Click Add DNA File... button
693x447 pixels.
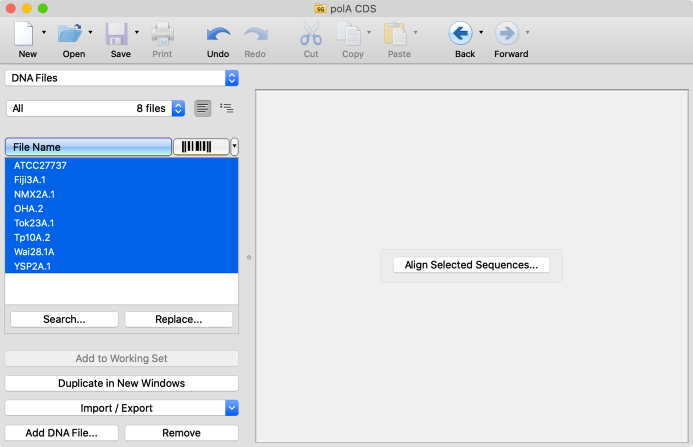(62, 432)
